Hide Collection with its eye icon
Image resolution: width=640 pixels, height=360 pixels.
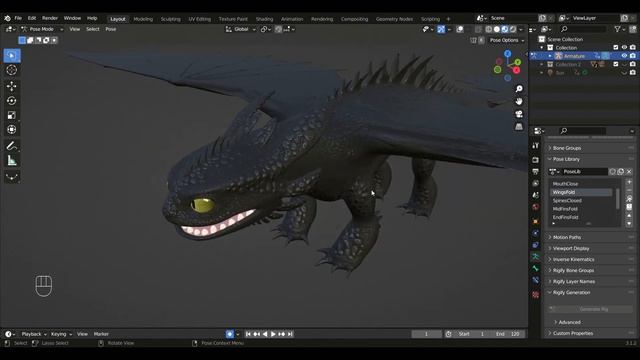[624, 48]
